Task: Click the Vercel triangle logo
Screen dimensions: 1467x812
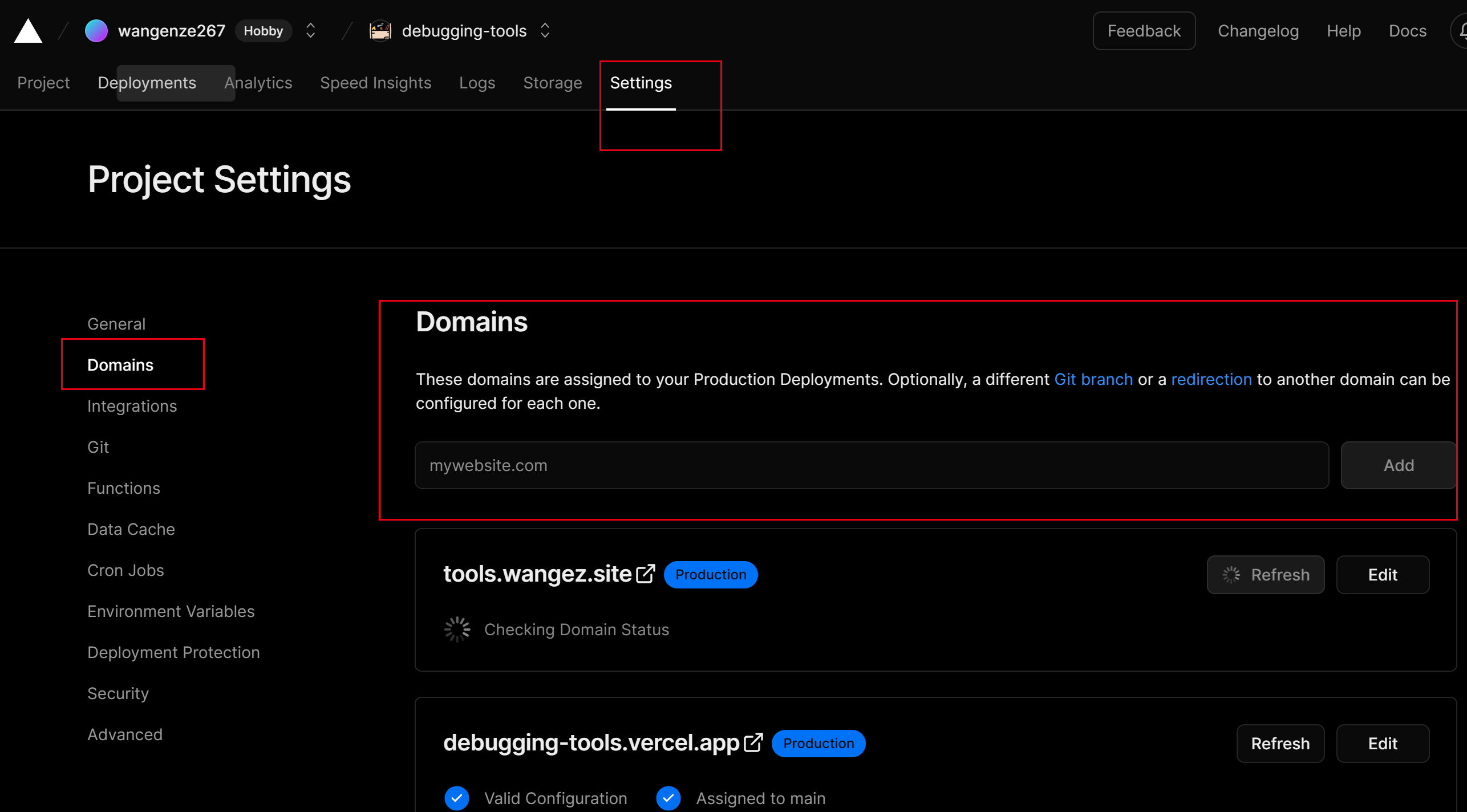Action: coord(28,31)
